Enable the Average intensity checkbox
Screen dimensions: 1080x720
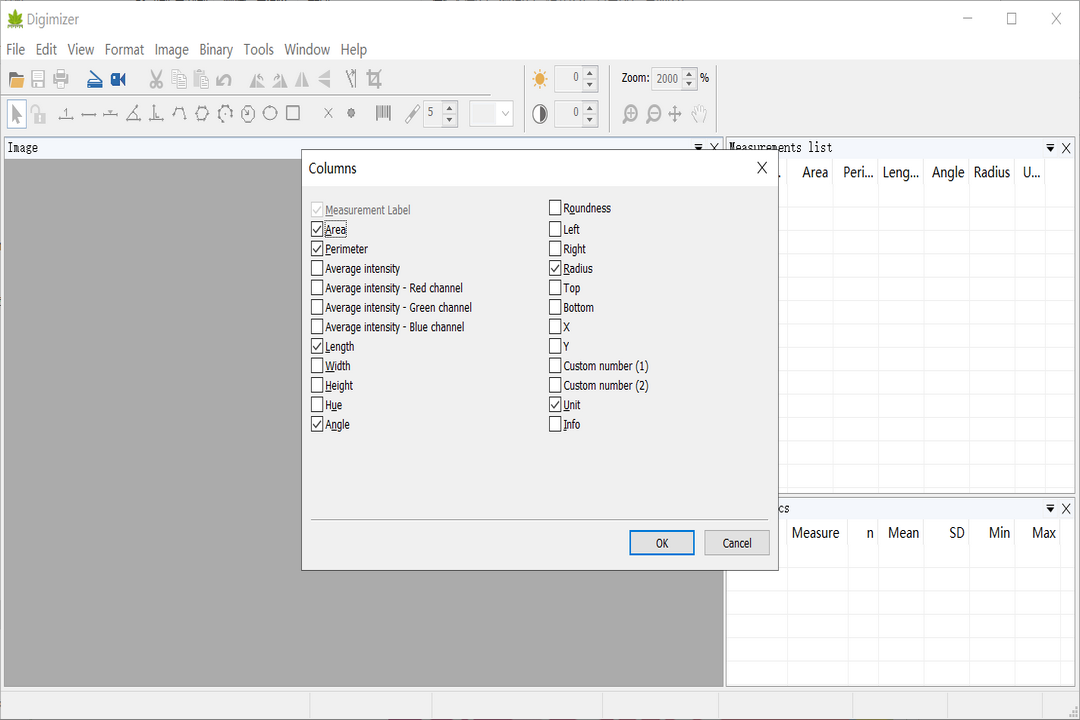coord(317,269)
